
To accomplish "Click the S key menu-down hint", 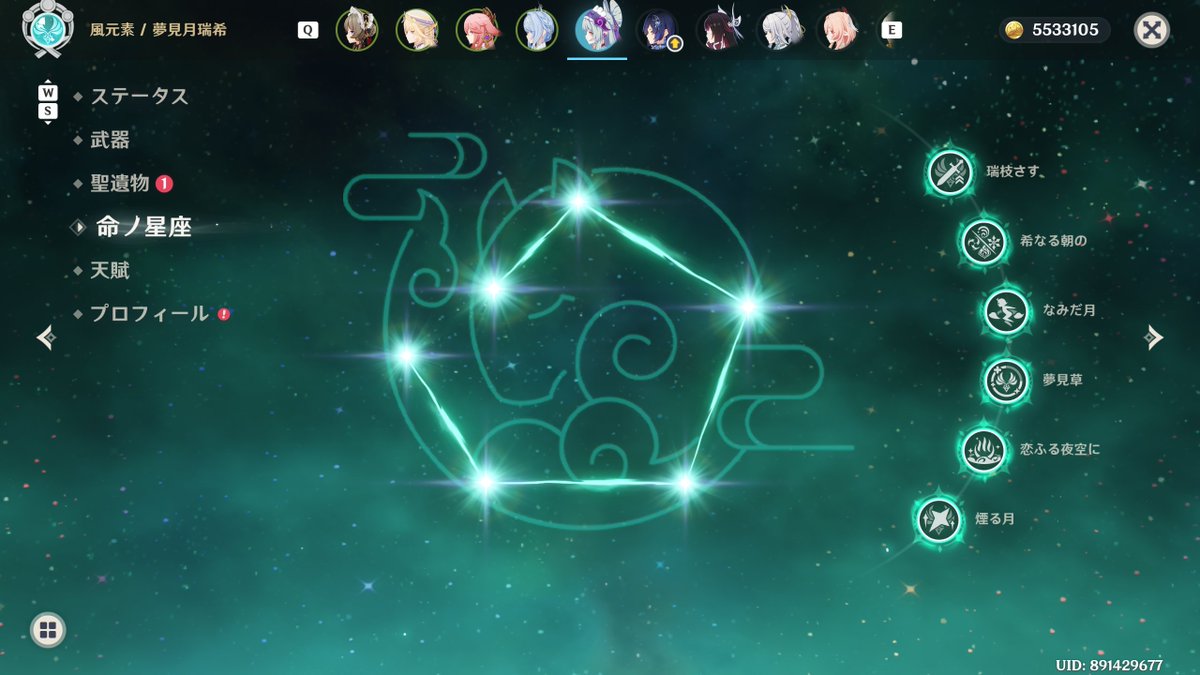I will pyautogui.click(x=48, y=112).
